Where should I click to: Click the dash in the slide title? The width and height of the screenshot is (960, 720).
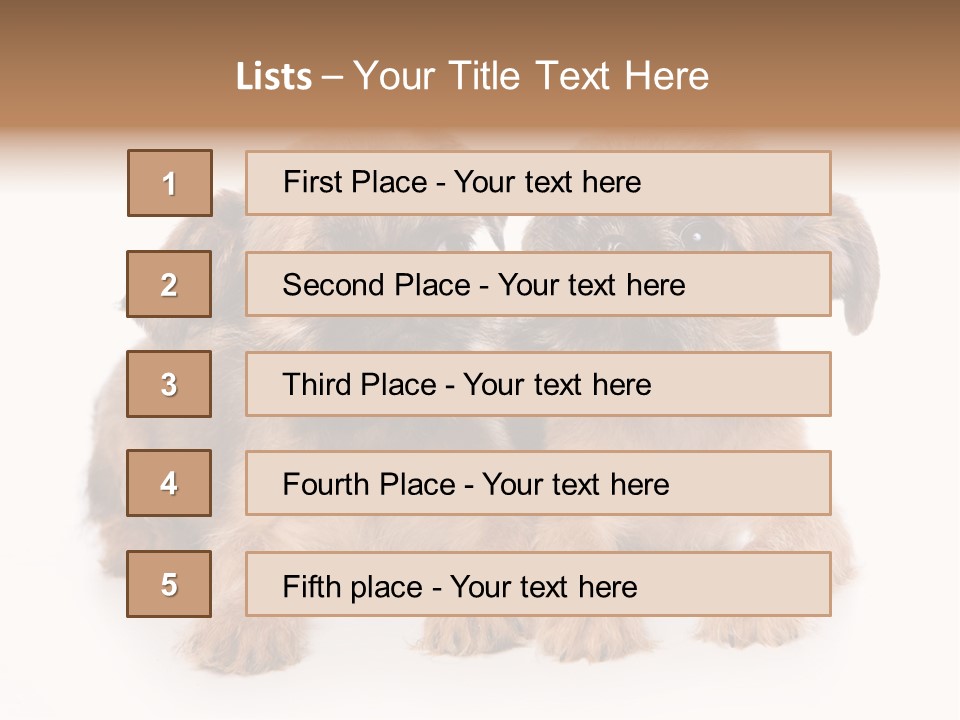pyautogui.click(x=333, y=77)
